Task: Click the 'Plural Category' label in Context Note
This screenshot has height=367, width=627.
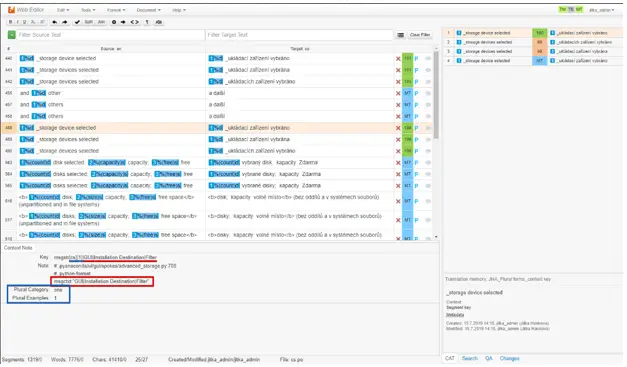Action: click(31, 290)
